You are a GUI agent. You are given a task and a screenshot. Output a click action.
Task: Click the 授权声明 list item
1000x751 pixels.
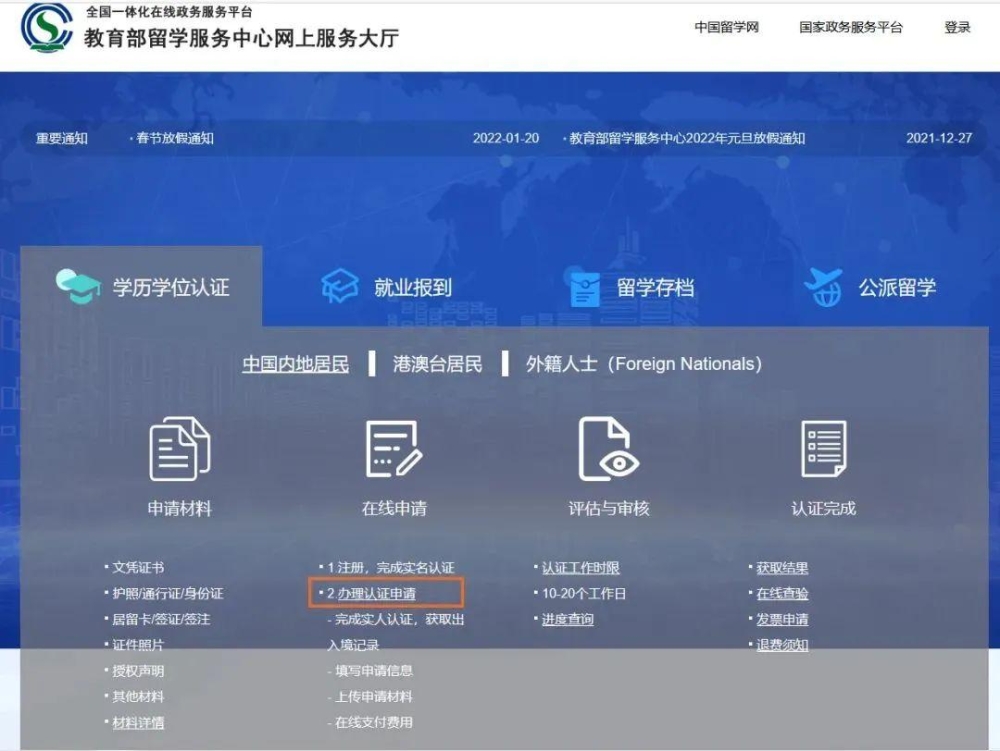pyautogui.click(x=138, y=671)
